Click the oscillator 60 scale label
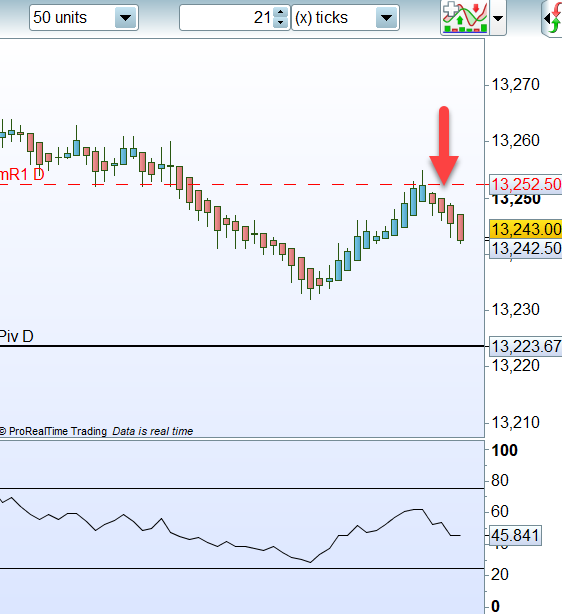This screenshot has width=562, height=614. [x=500, y=511]
